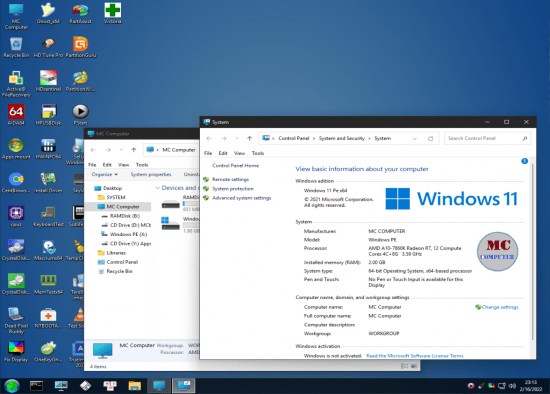Open File Explorer folder on taskbar
Screen dimensions: 550x394
click(x=134, y=386)
